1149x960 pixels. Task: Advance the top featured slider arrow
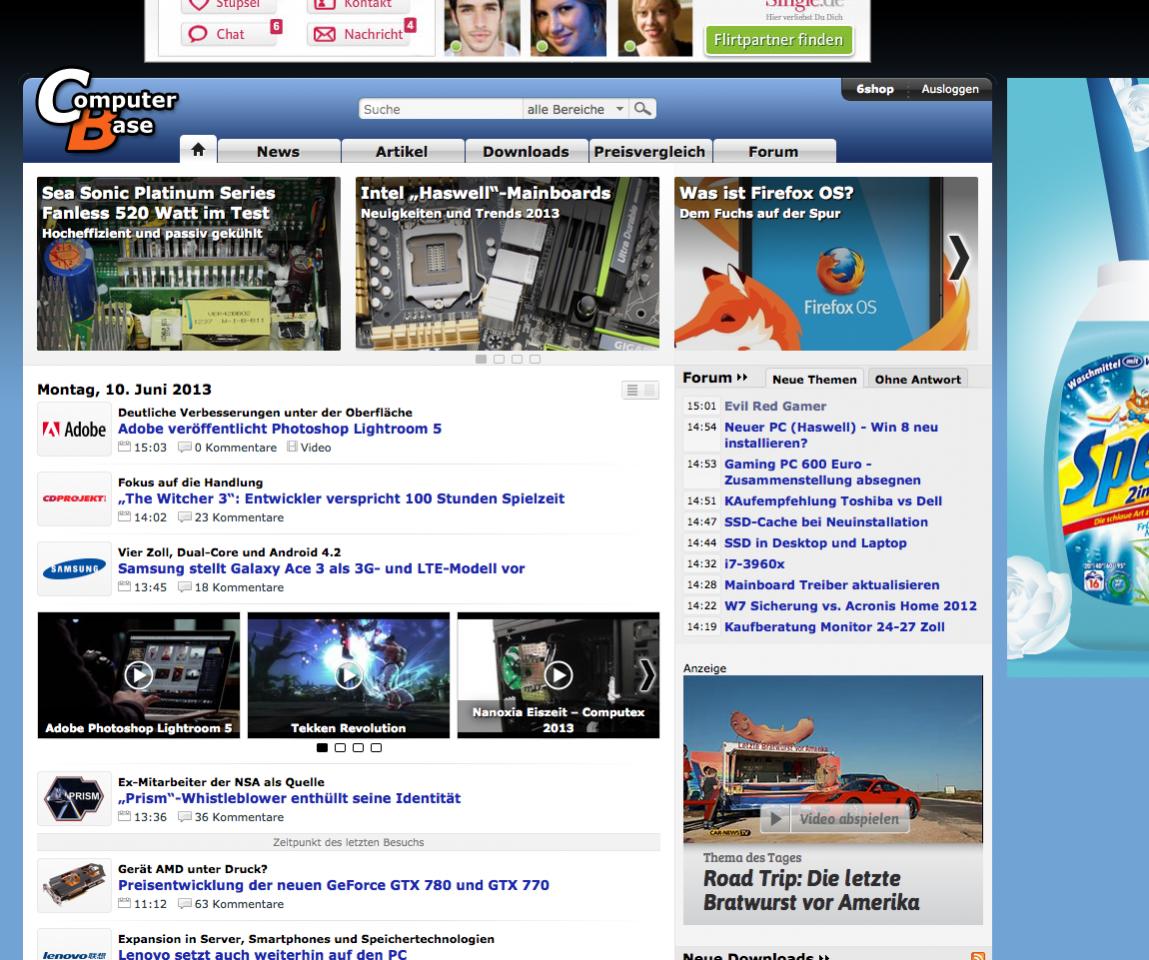[x=959, y=258]
